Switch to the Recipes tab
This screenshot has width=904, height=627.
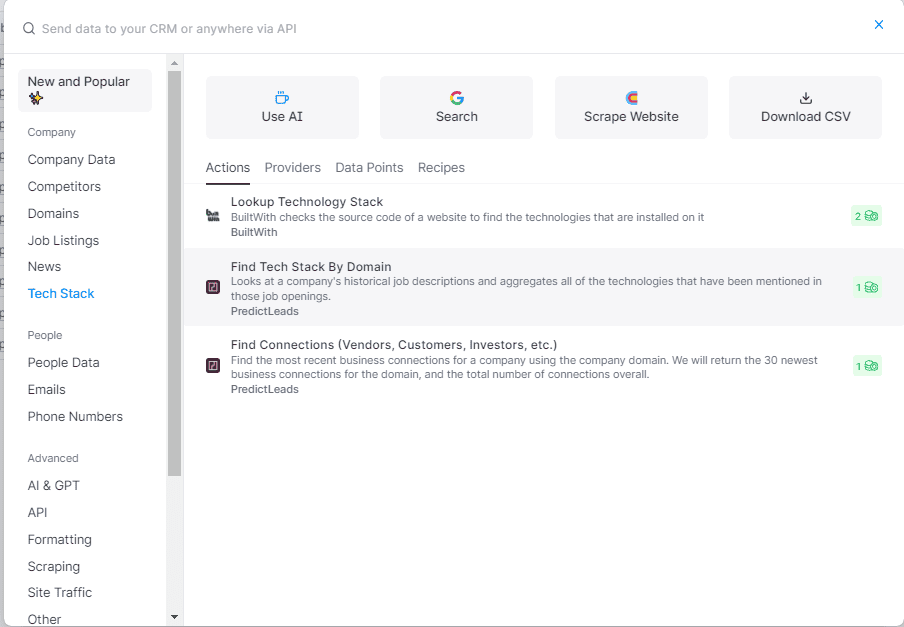coord(441,168)
